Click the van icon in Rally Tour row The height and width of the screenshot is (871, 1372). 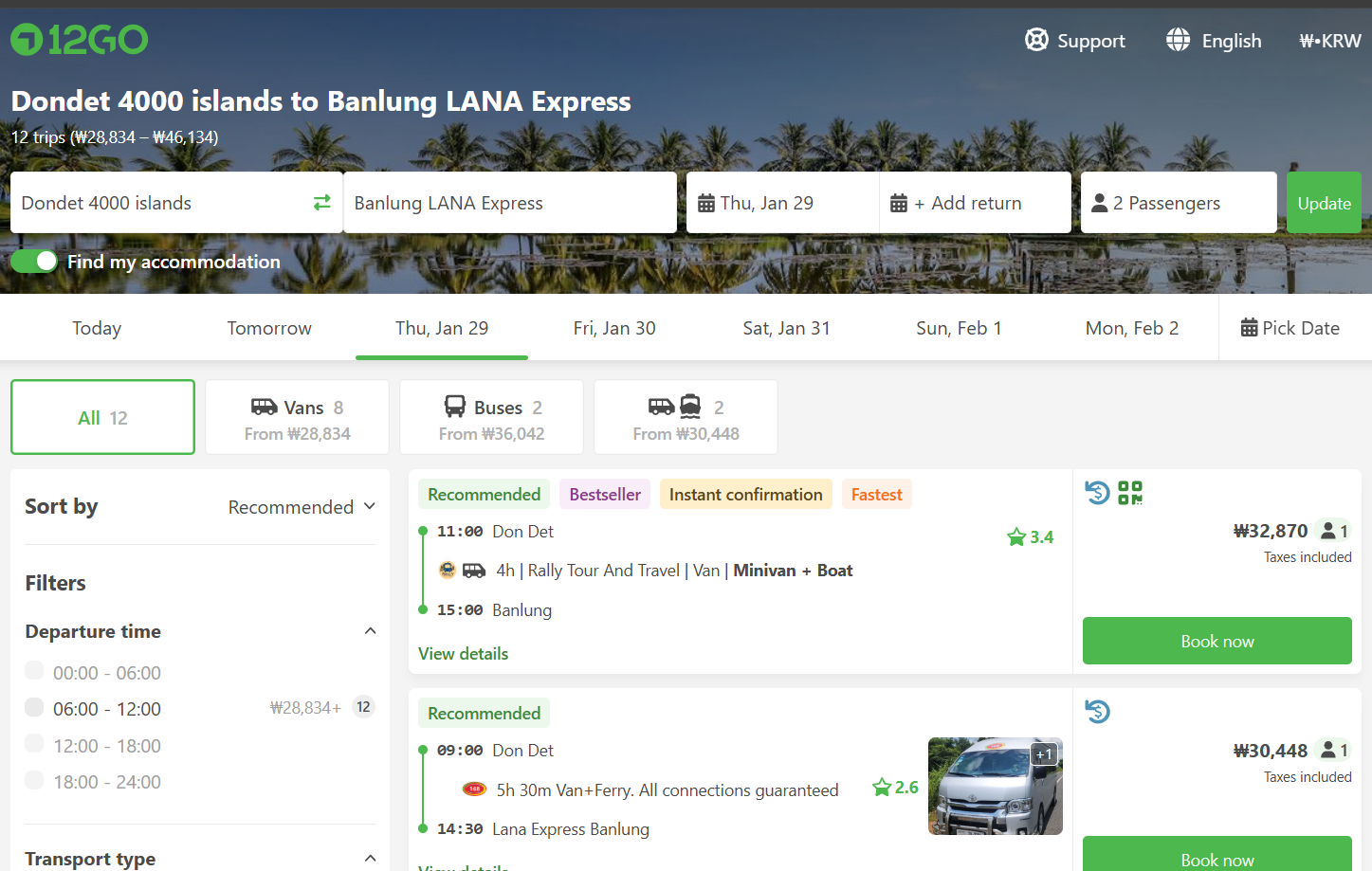click(474, 571)
